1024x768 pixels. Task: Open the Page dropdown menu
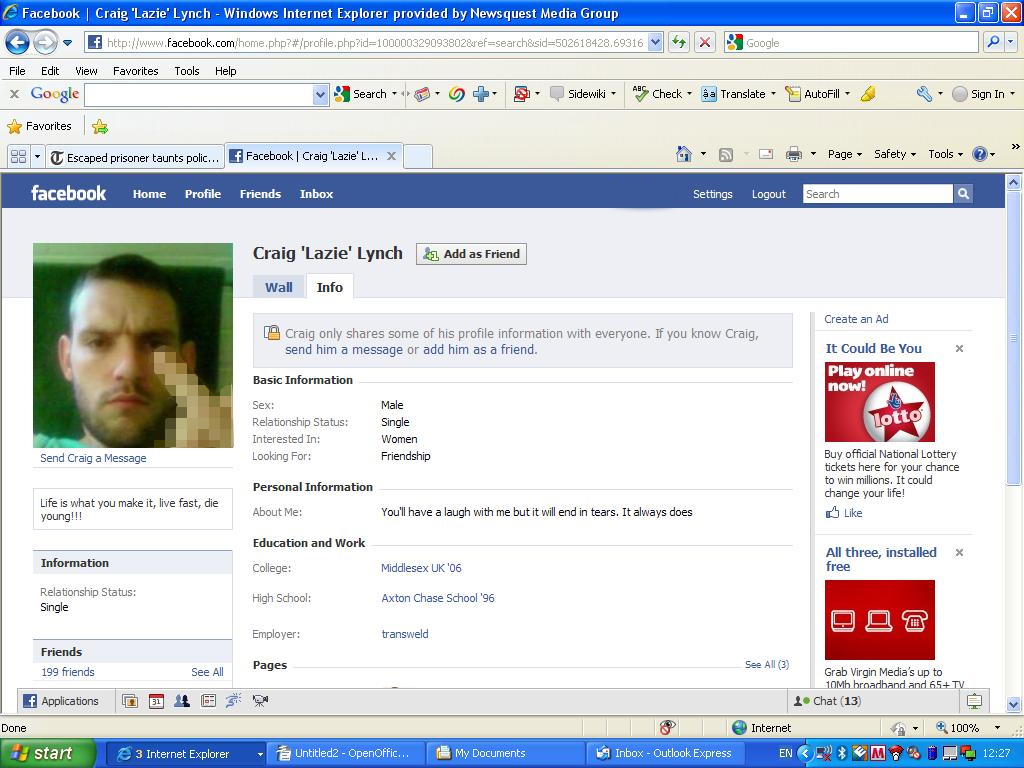pyautogui.click(x=845, y=154)
